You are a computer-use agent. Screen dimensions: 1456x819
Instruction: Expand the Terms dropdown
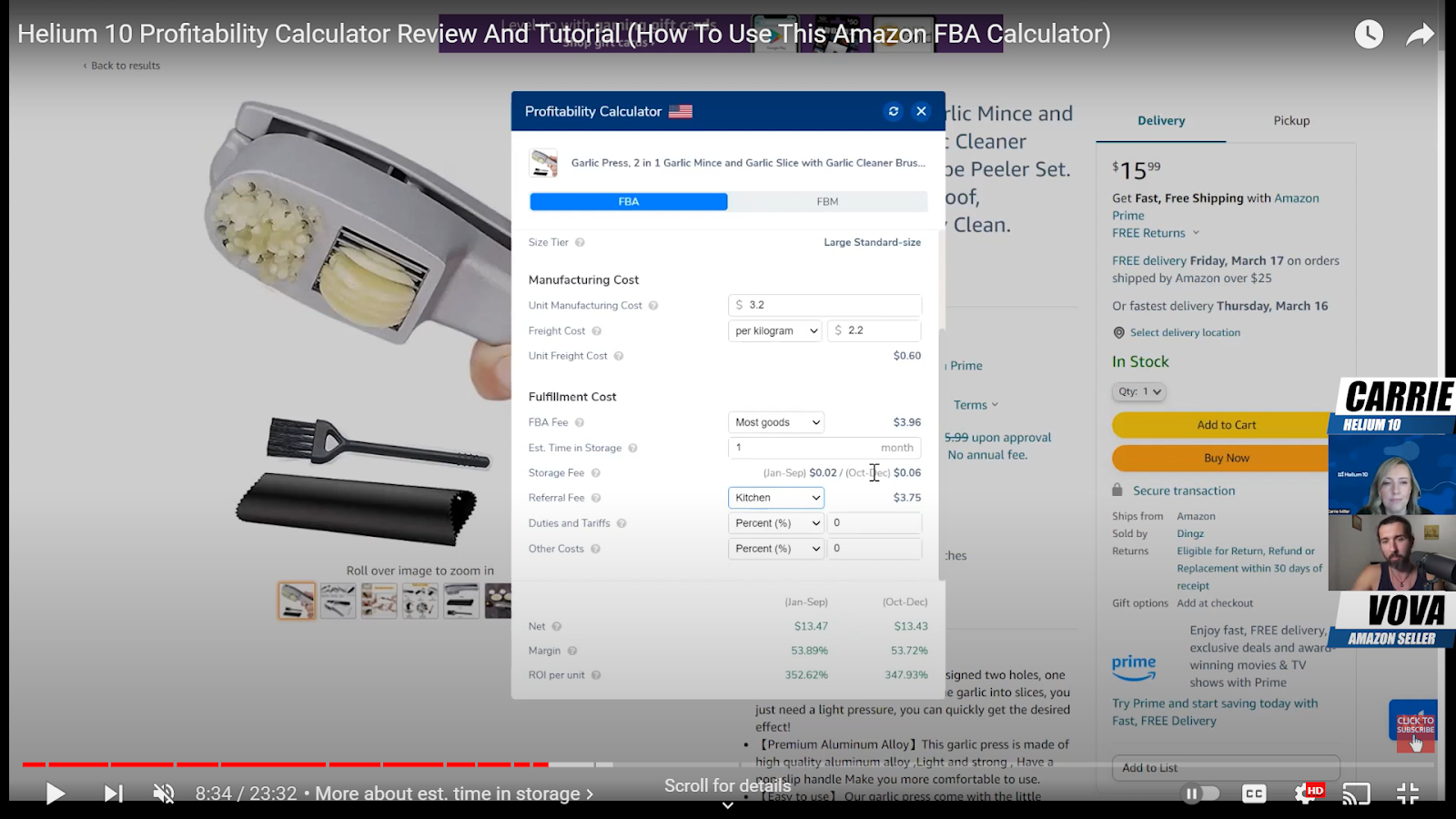(976, 405)
